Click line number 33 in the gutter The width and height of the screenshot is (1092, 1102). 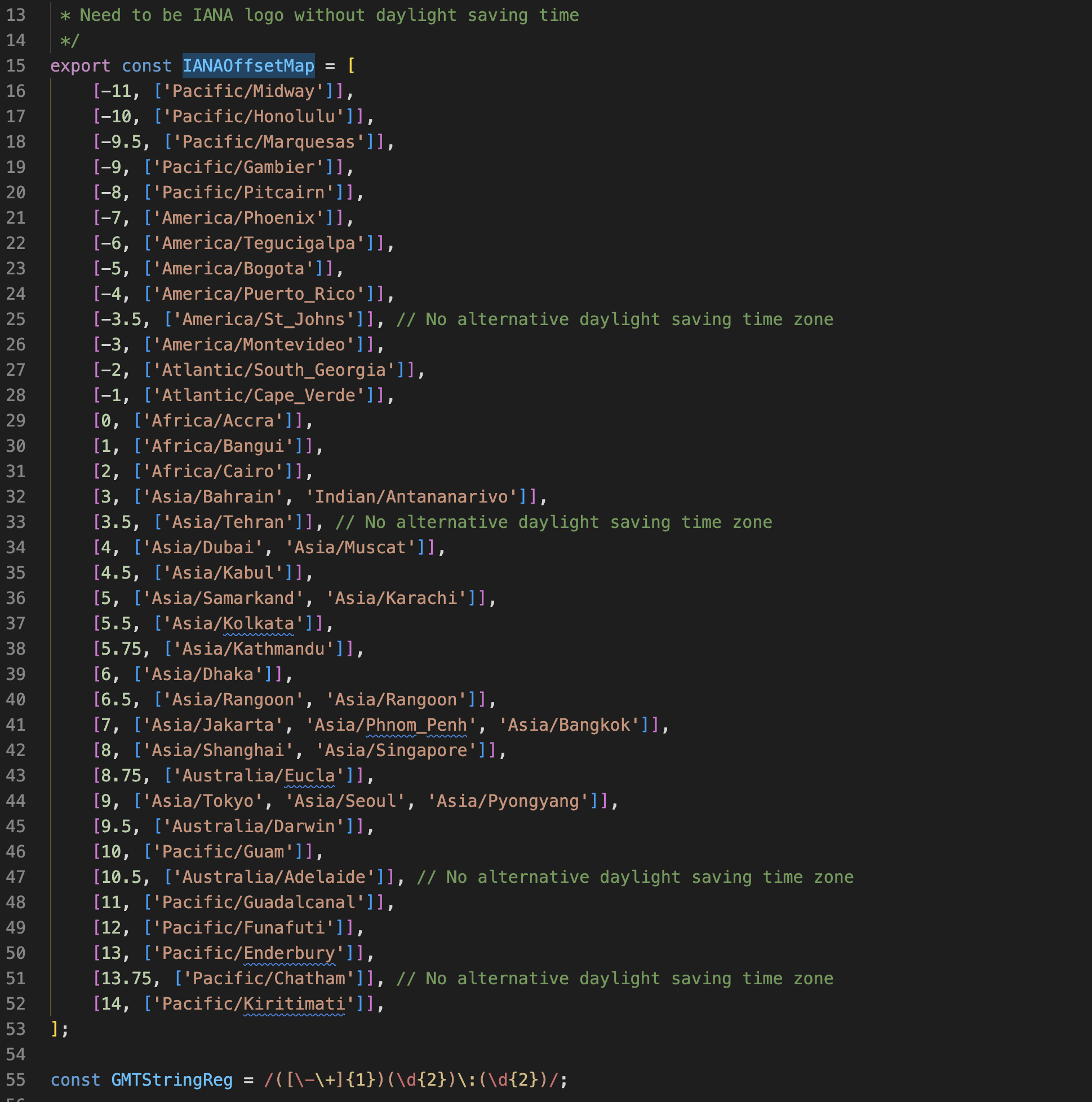coord(16,521)
